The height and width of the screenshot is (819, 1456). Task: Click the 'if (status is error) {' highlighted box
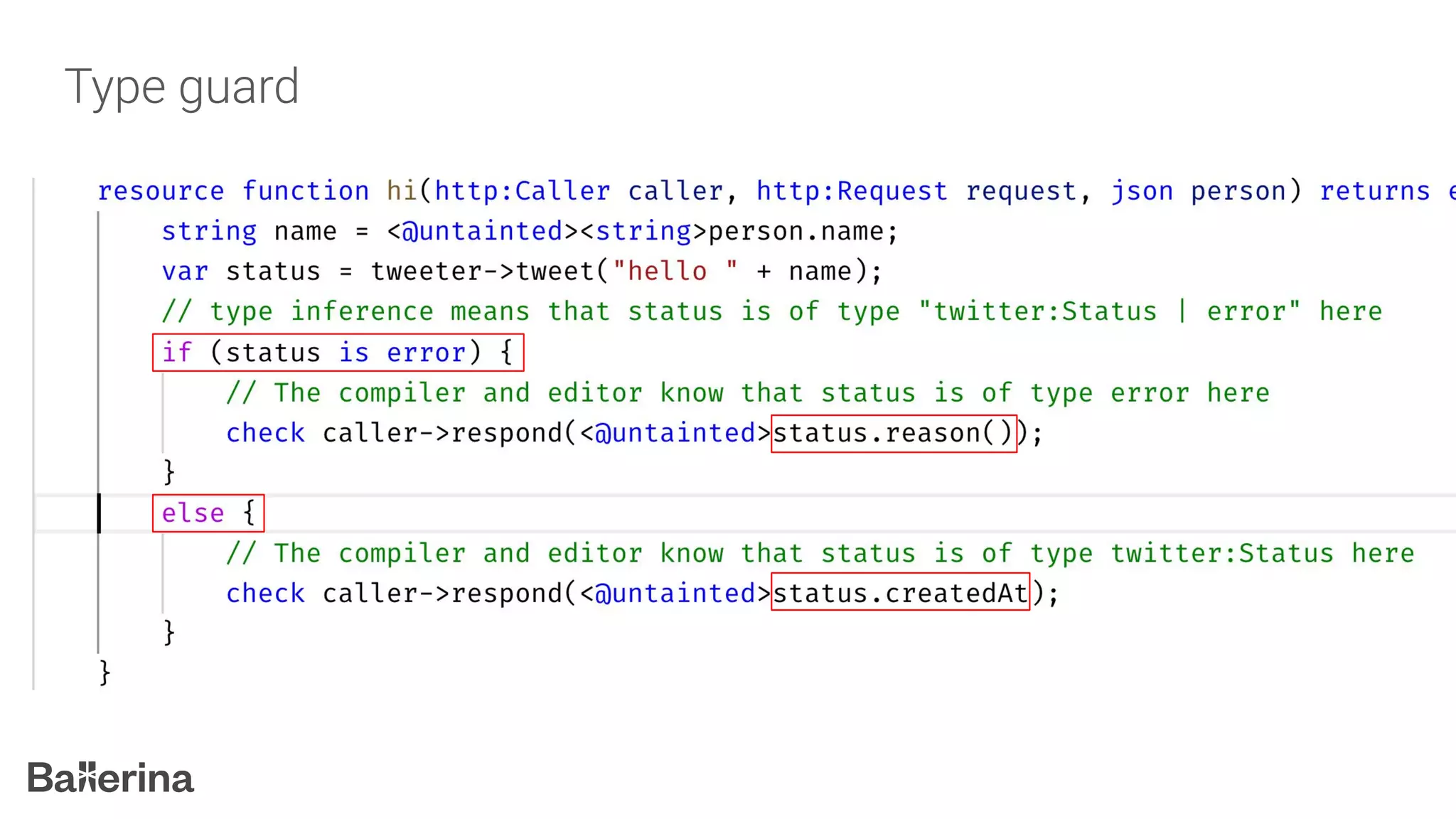tap(338, 353)
